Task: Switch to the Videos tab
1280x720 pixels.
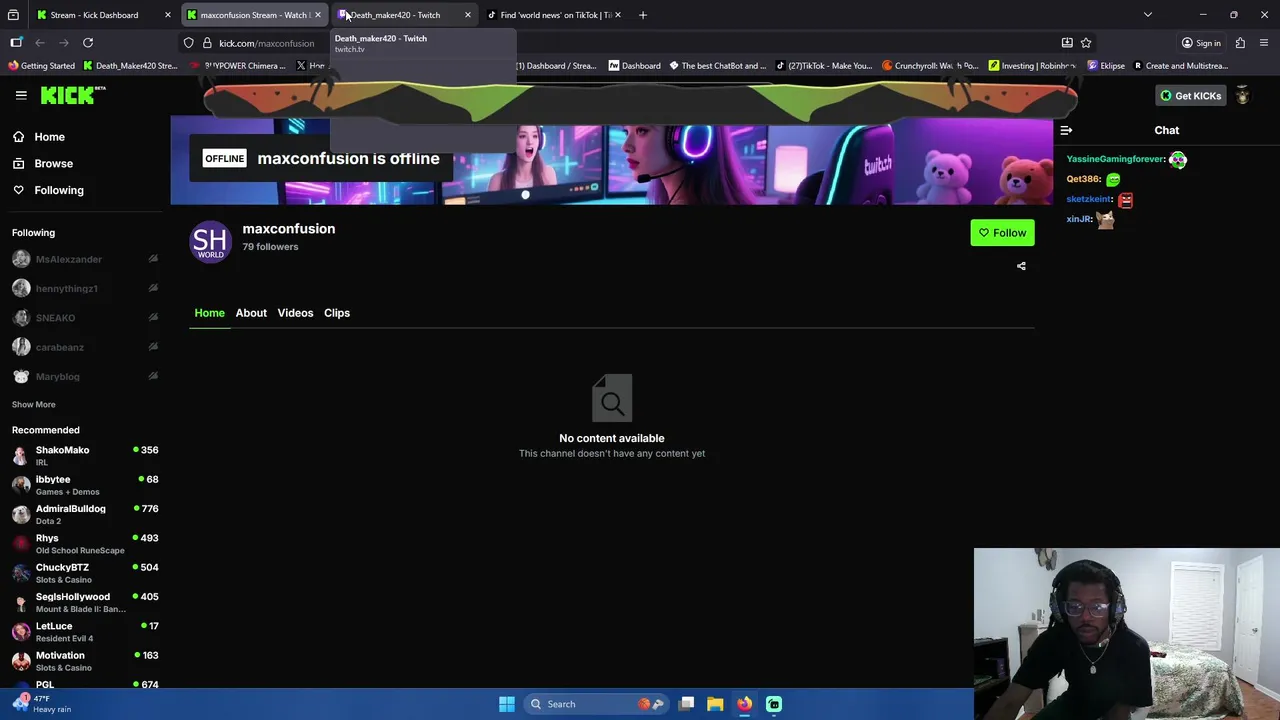Action: click(295, 313)
